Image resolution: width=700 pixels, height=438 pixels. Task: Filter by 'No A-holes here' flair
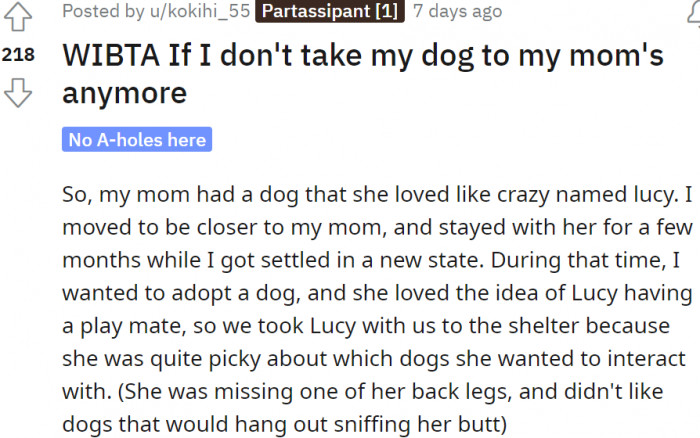pyautogui.click(x=137, y=140)
